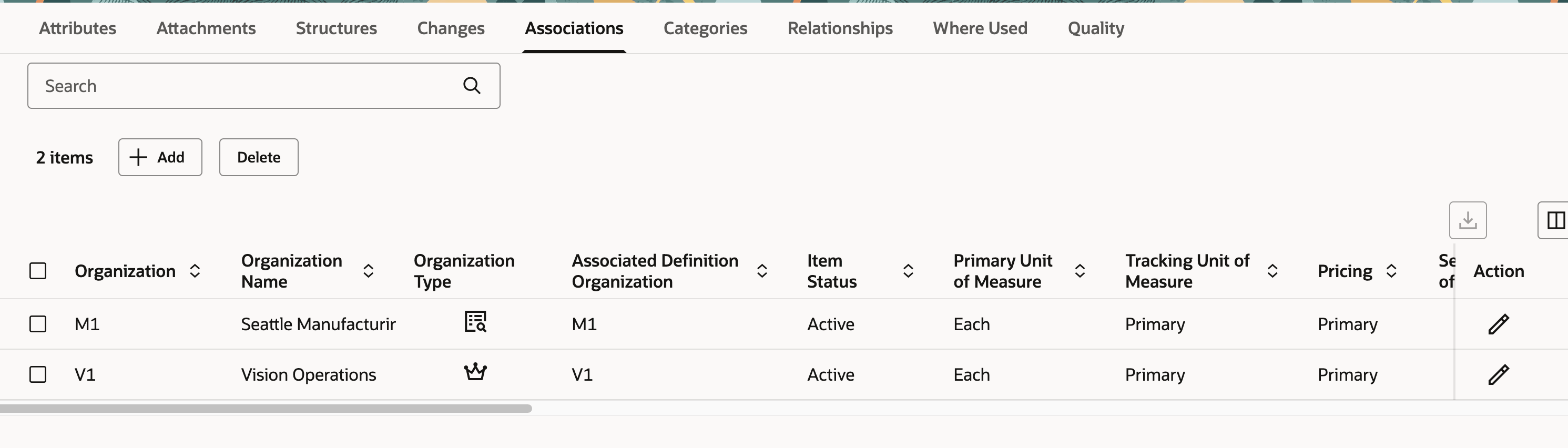Click the Delete button

click(259, 157)
